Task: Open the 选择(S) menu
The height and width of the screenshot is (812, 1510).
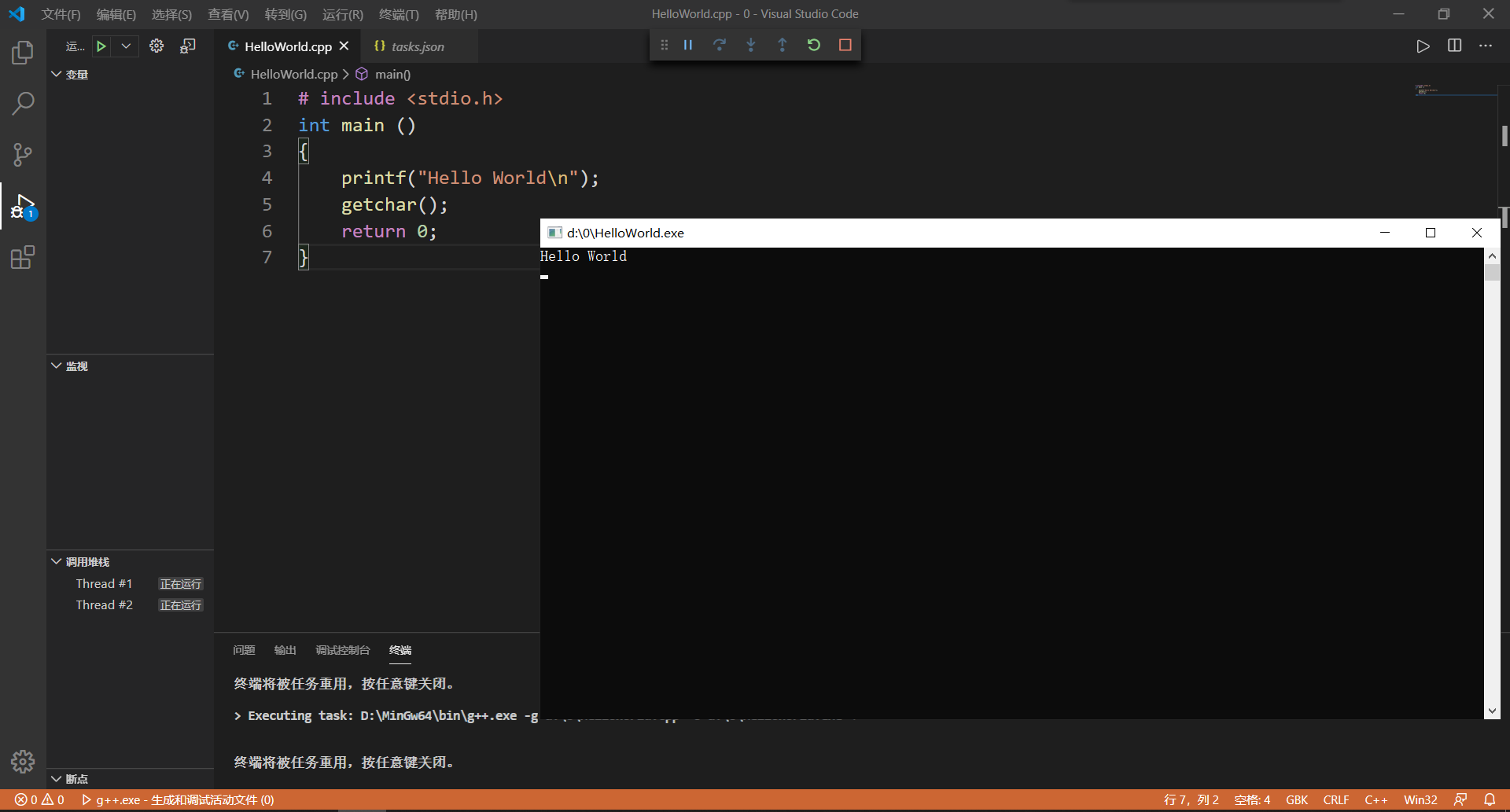Action: 171,14
